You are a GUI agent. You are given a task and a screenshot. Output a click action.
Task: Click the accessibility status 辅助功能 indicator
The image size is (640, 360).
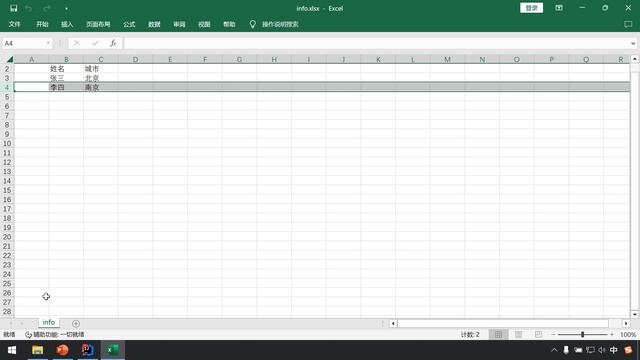(54, 335)
